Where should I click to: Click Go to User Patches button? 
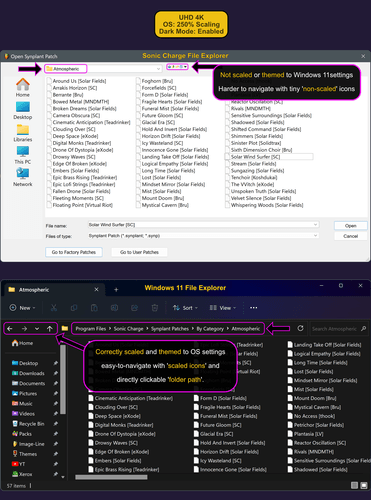139,252
